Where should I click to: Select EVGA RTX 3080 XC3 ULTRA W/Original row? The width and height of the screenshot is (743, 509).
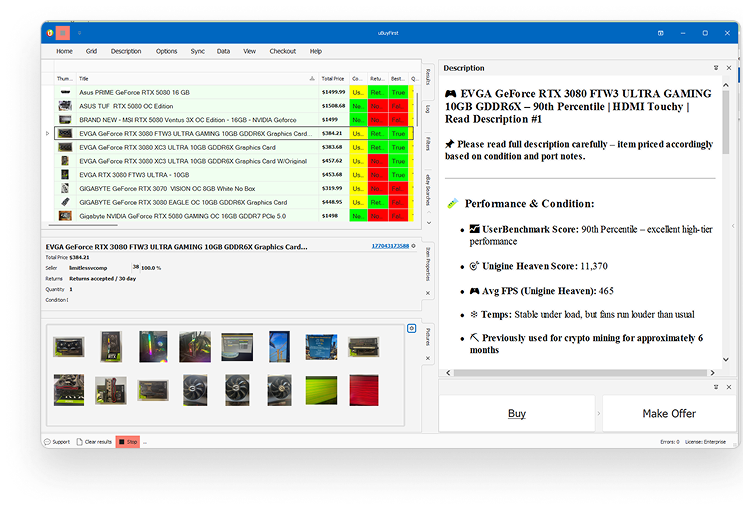coord(234,161)
